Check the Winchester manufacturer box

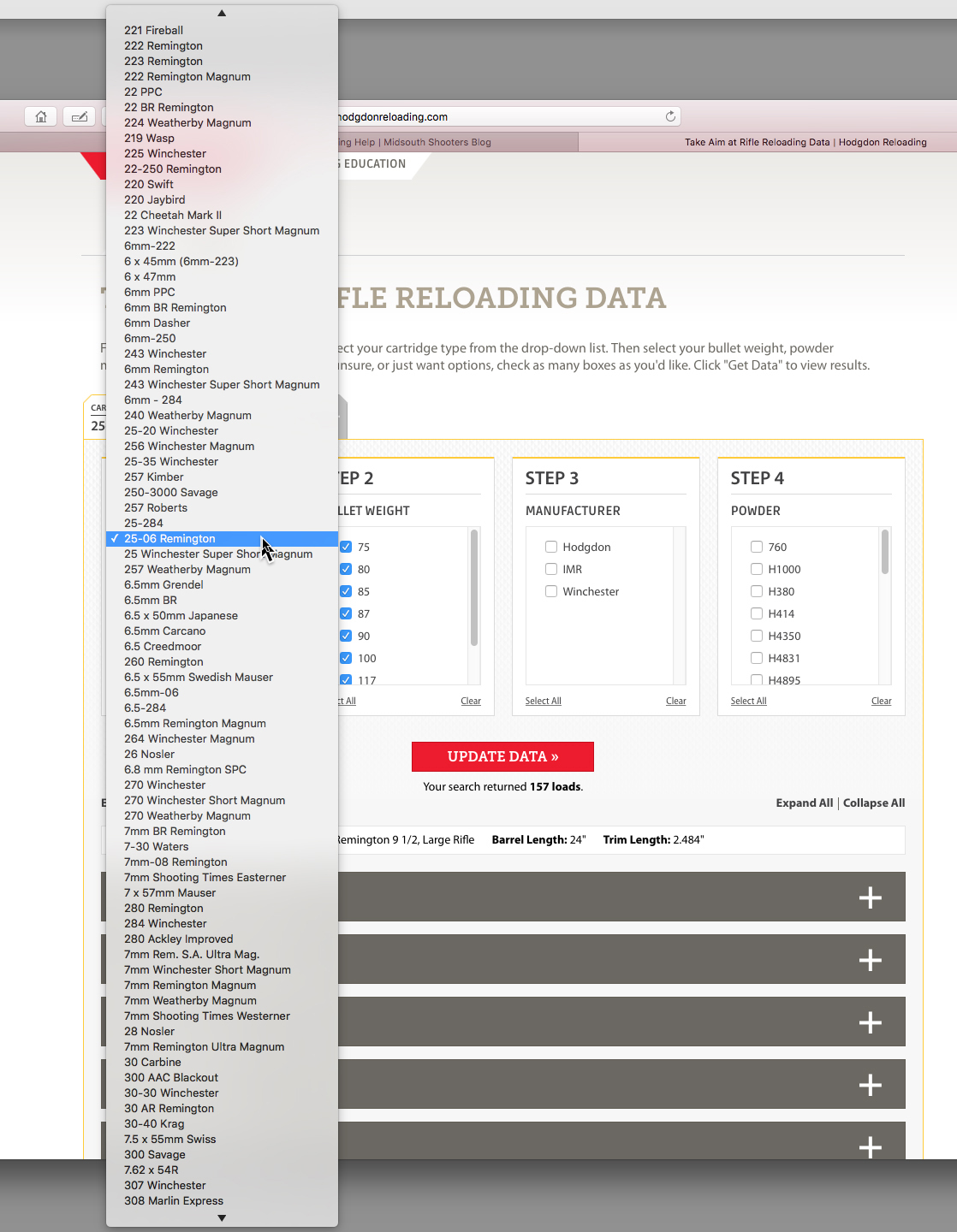[x=551, y=591]
